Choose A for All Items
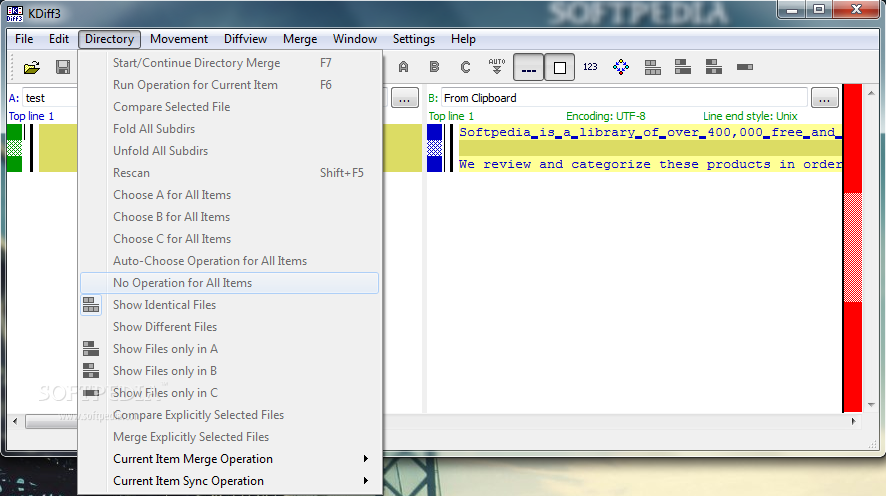886x496 pixels. [x=229, y=195]
